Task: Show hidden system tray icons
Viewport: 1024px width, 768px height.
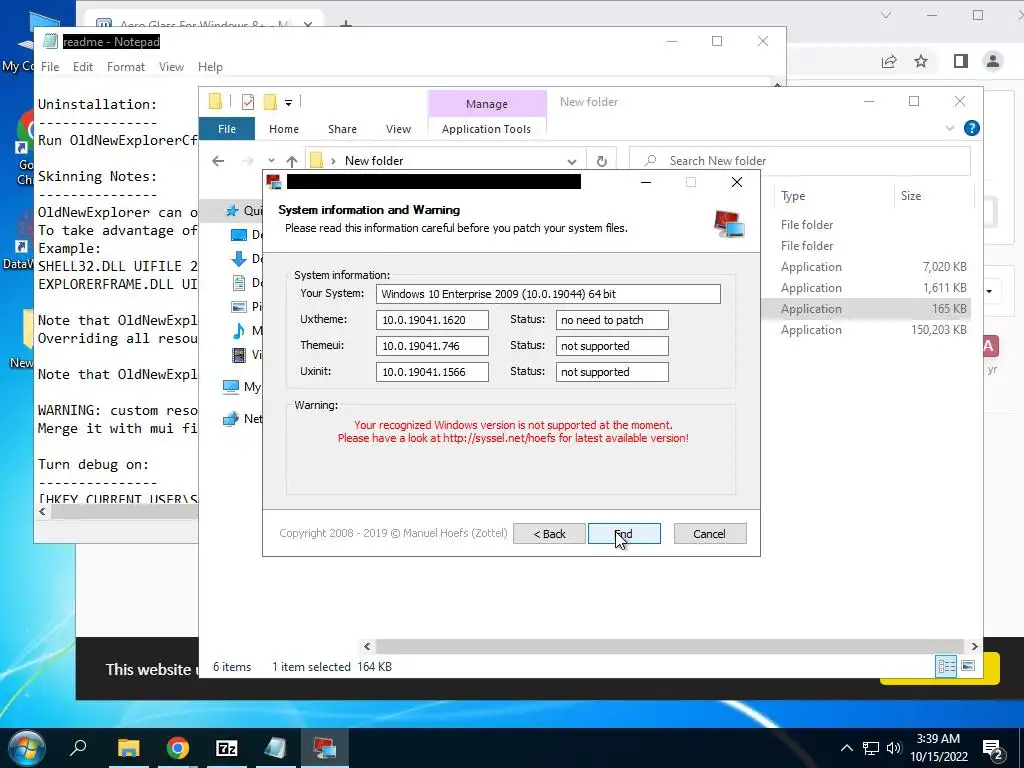Action: [846, 748]
